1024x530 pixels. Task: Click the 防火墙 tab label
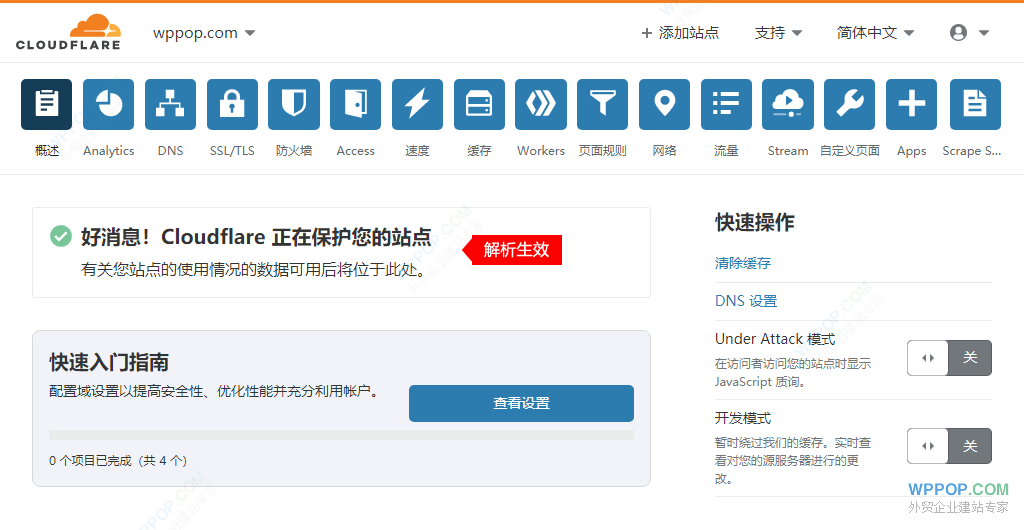click(x=294, y=151)
